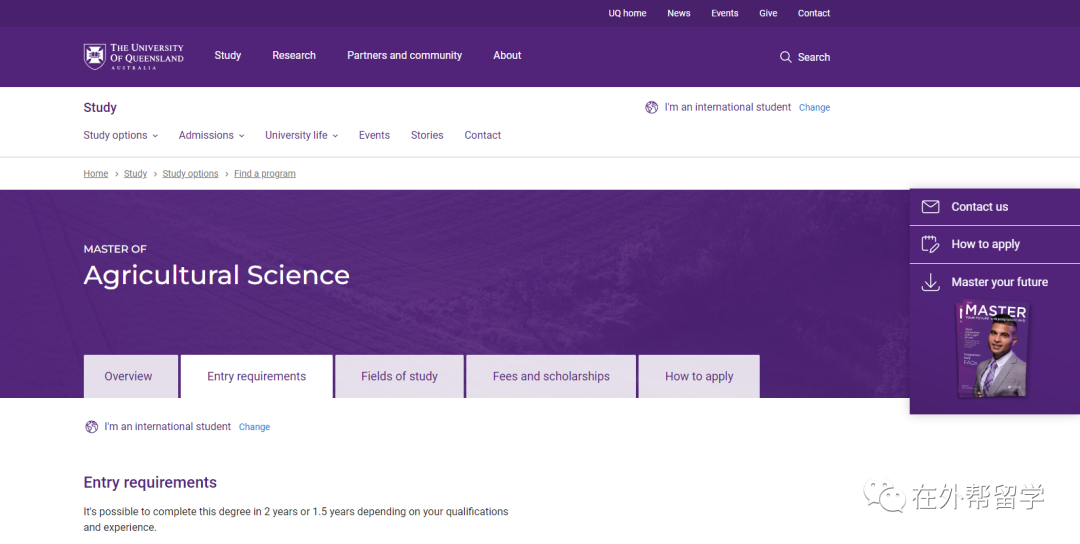
Task: Open the News link in top bar
Action: 678,13
